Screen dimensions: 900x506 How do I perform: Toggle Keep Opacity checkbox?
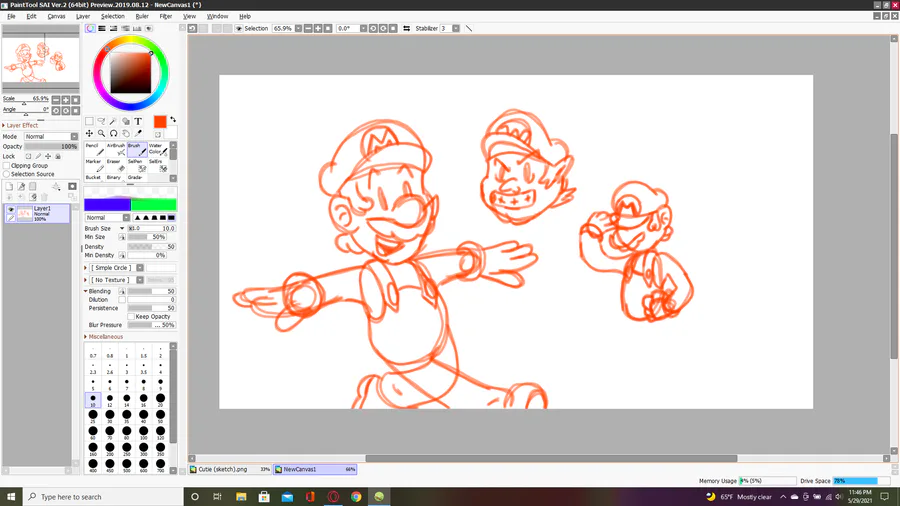tap(131, 316)
